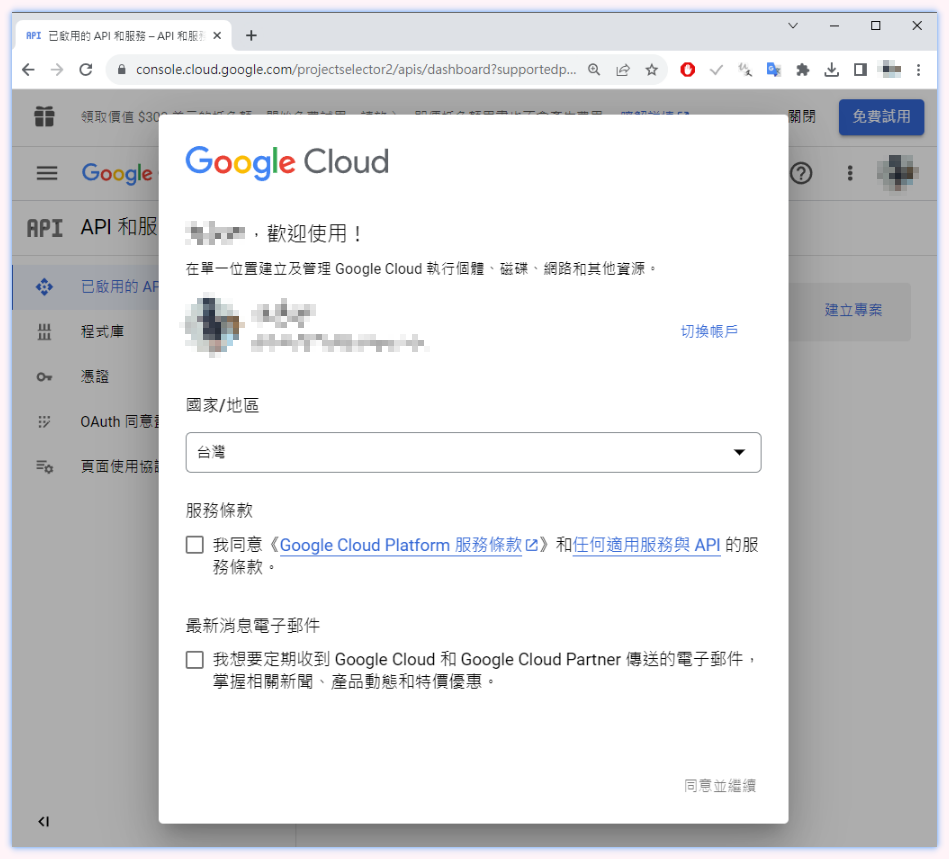Open the help question mark icon

(x=801, y=174)
